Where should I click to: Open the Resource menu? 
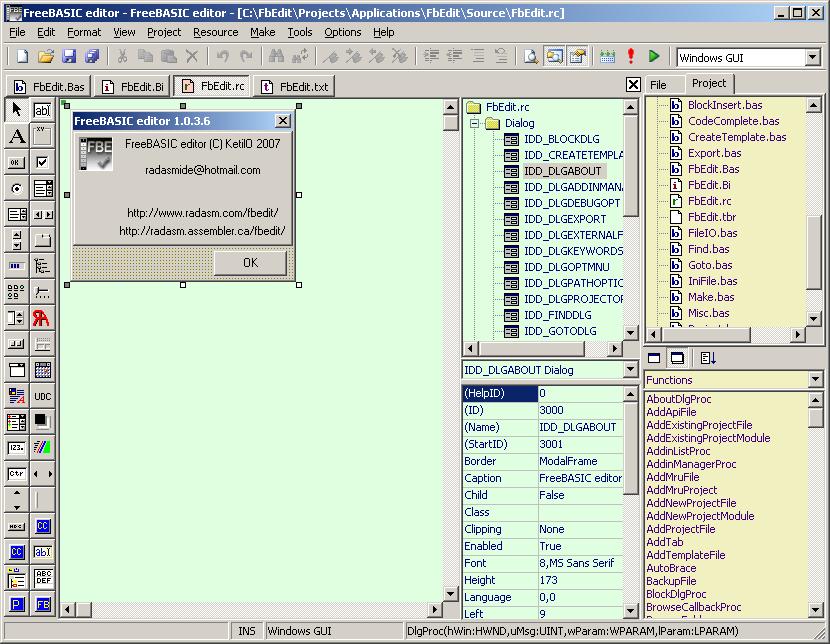(215, 32)
